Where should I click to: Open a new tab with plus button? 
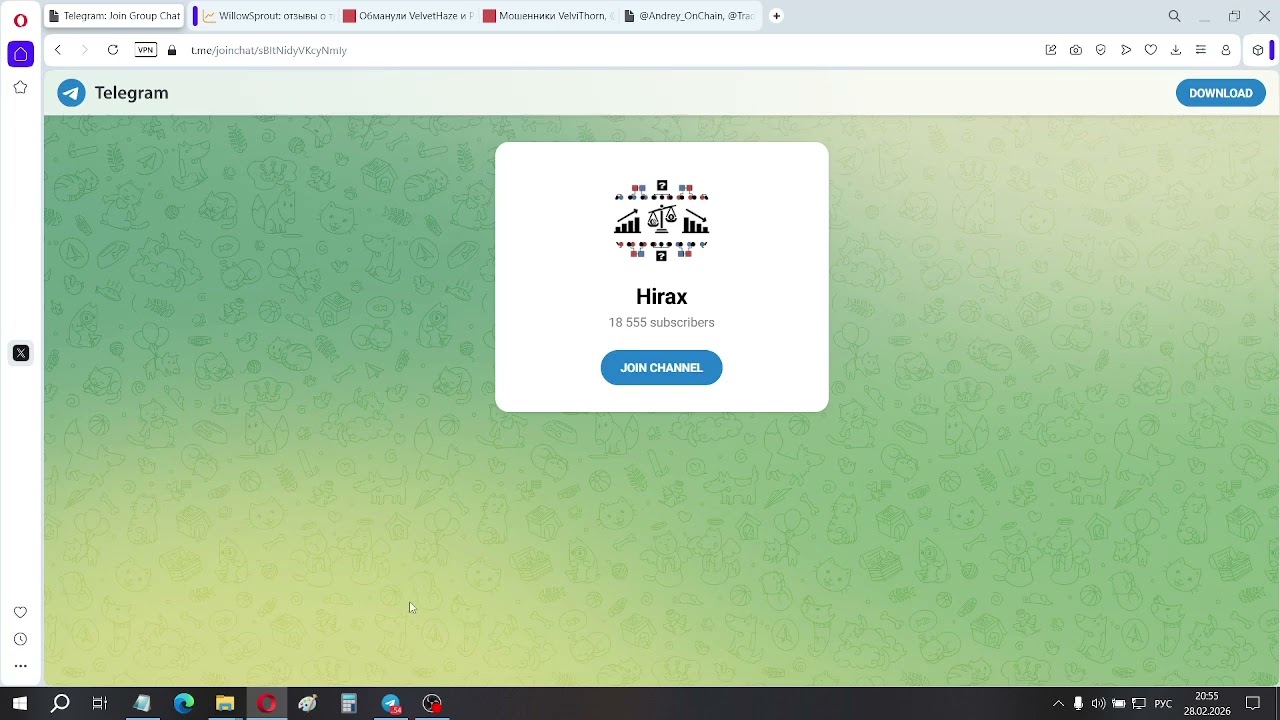(776, 16)
